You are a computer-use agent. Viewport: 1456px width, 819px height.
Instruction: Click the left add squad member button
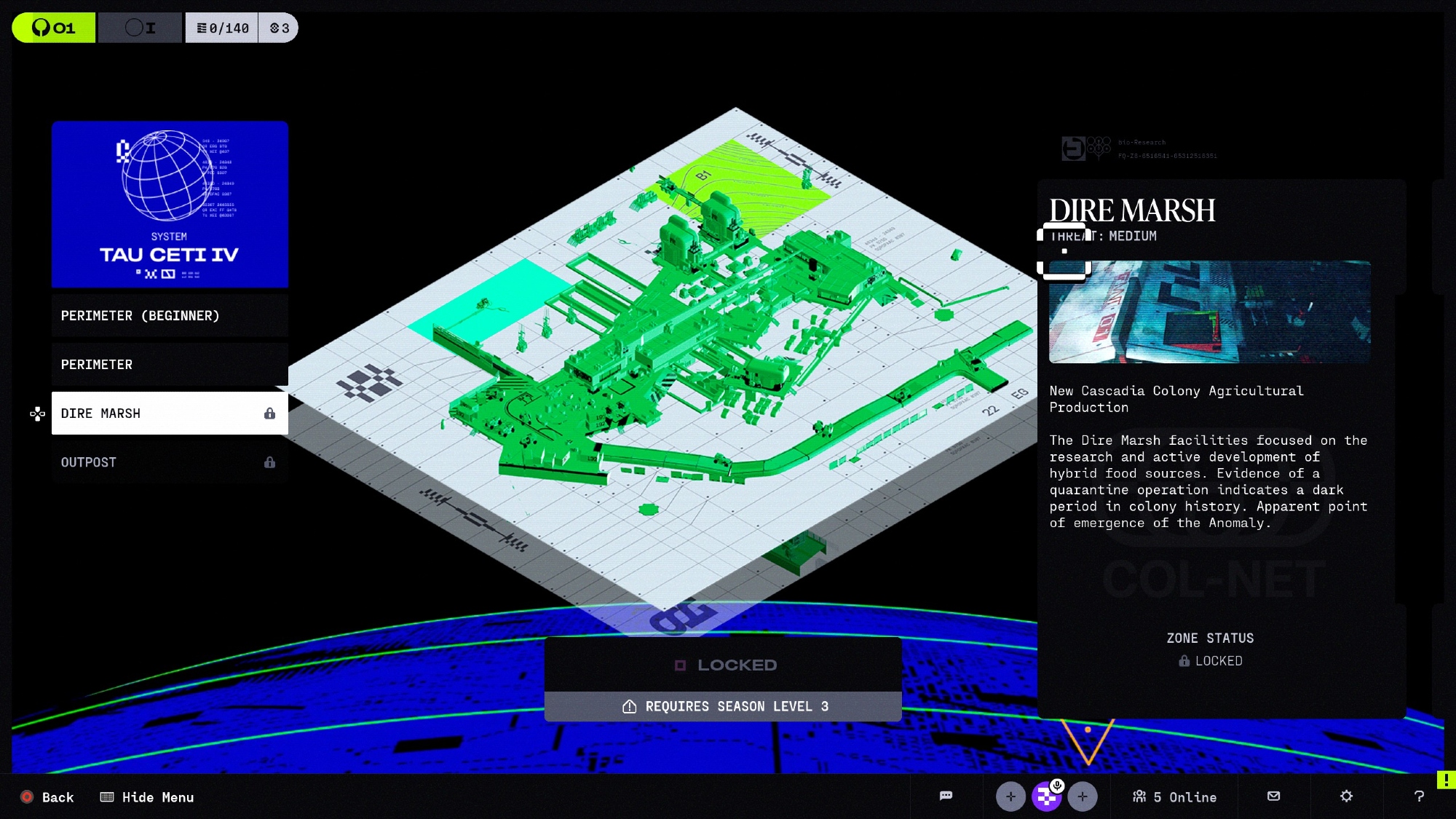click(1010, 796)
